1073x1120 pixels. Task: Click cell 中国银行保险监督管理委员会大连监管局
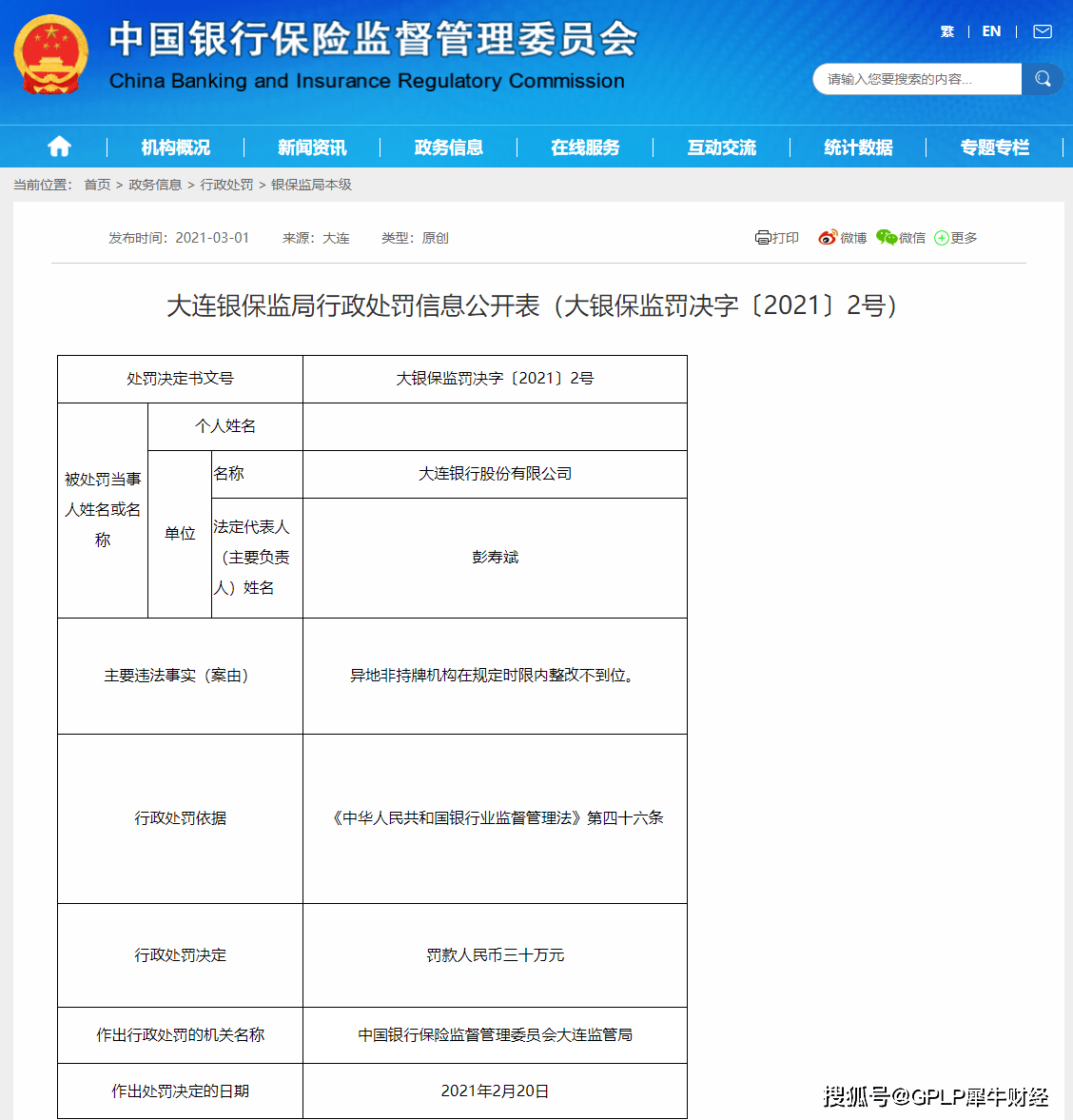(x=495, y=1035)
